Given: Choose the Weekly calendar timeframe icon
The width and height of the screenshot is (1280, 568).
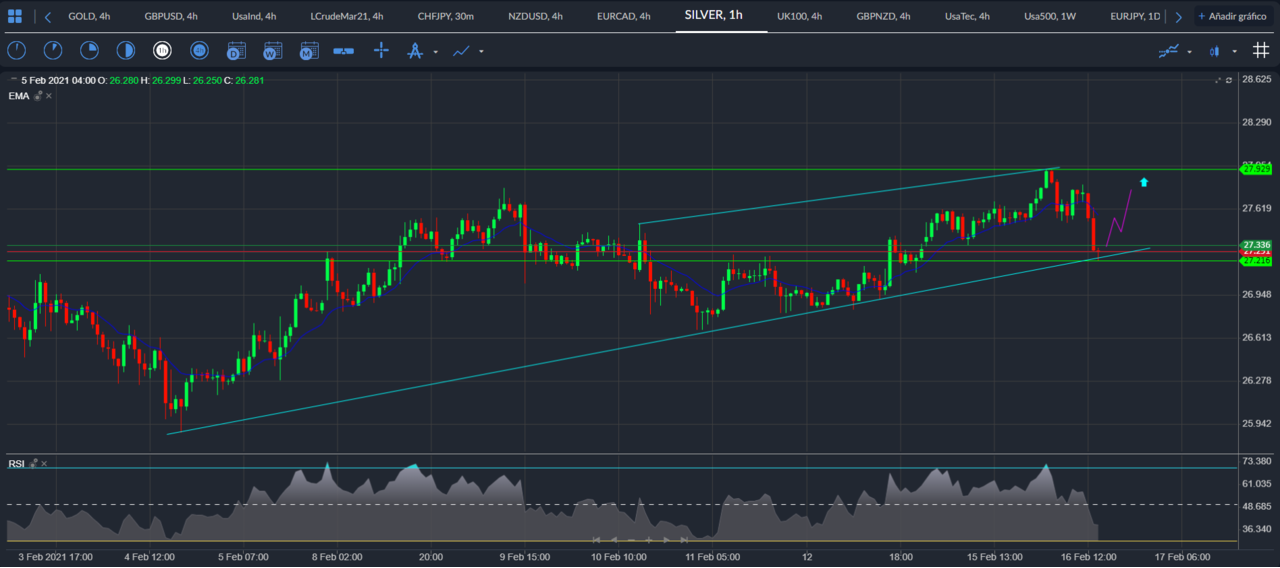Looking at the screenshot, I should pyautogui.click(x=272, y=51).
